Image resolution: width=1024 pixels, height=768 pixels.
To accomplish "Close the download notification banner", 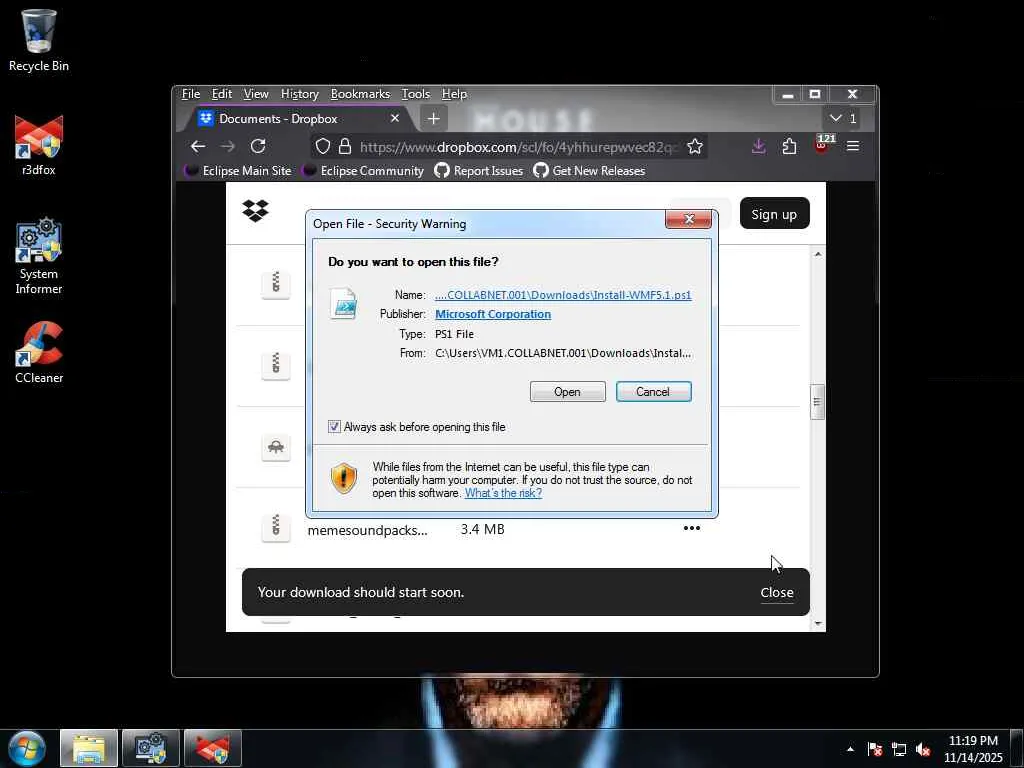I will [776, 592].
